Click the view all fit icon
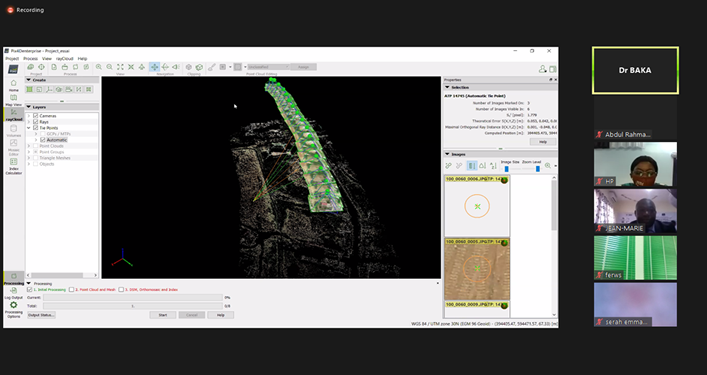The image size is (707, 375). coord(120,67)
